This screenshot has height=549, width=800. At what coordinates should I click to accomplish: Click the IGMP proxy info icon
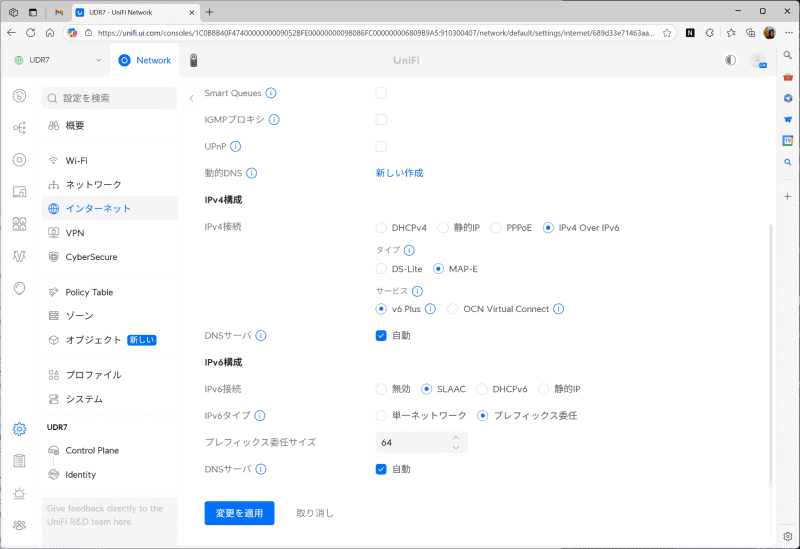click(x=274, y=119)
